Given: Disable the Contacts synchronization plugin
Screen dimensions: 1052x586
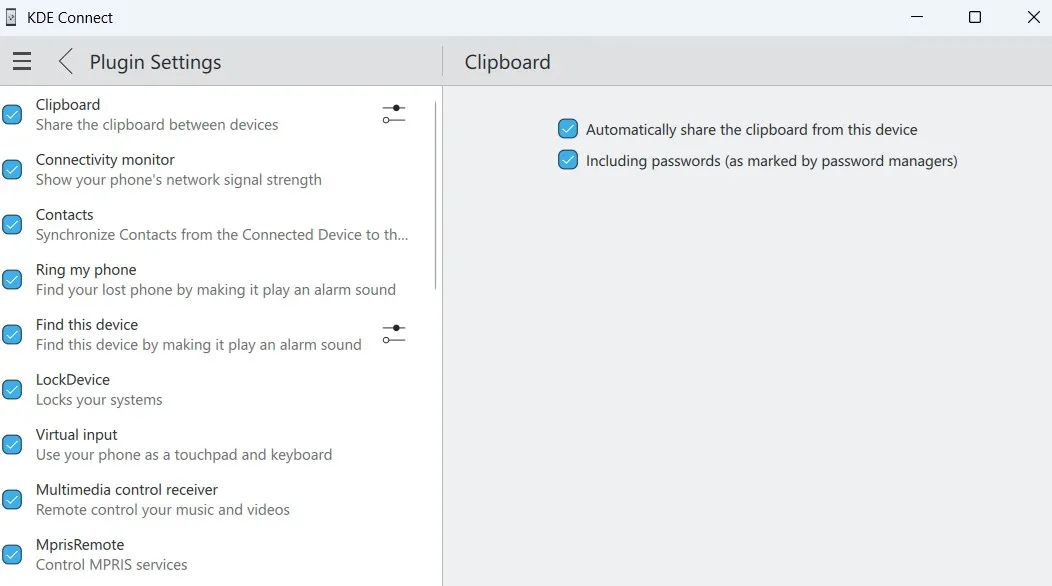Looking at the screenshot, I should [x=13, y=224].
